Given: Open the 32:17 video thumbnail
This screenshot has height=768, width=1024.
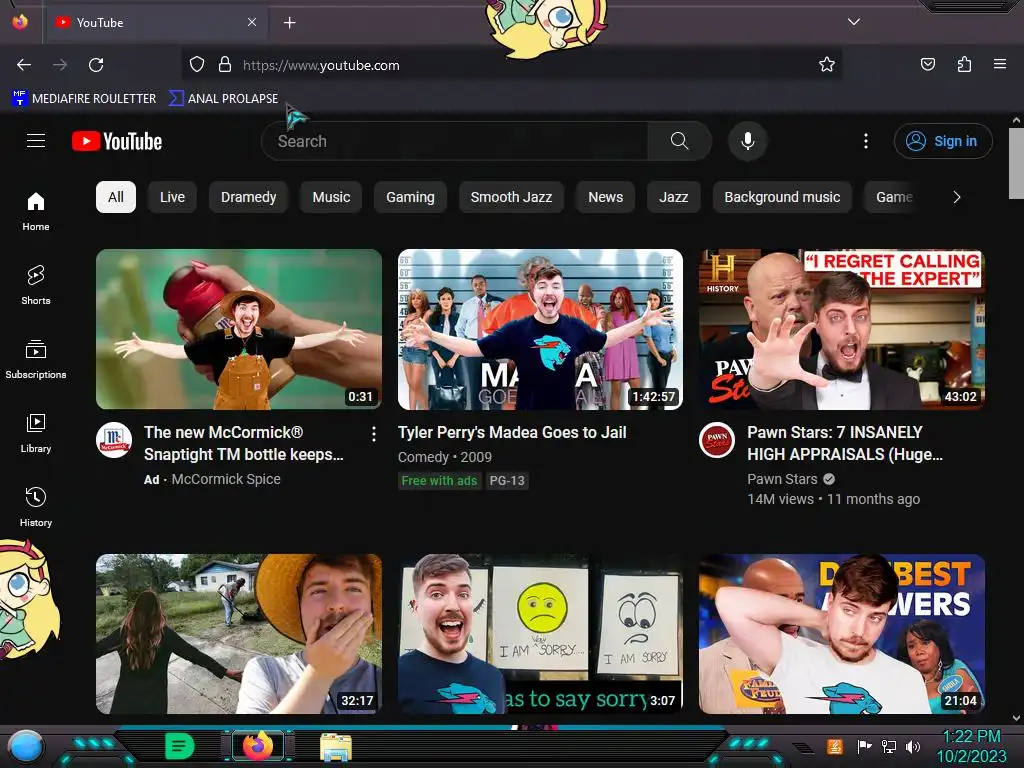Looking at the screenshot, I should (x=239, y=634).
